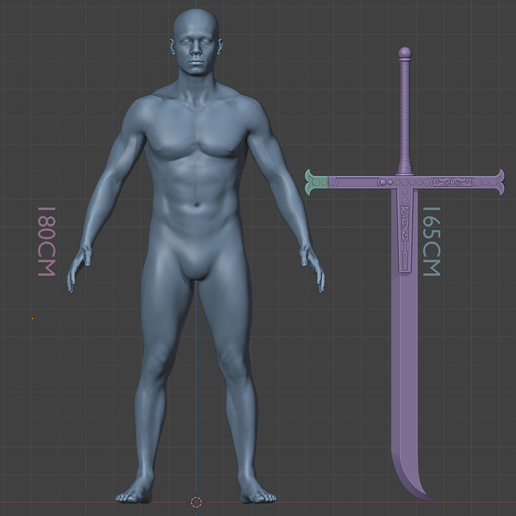Click the sword's ribbed purple grip
Screen dimensions: 516x516
405,113
